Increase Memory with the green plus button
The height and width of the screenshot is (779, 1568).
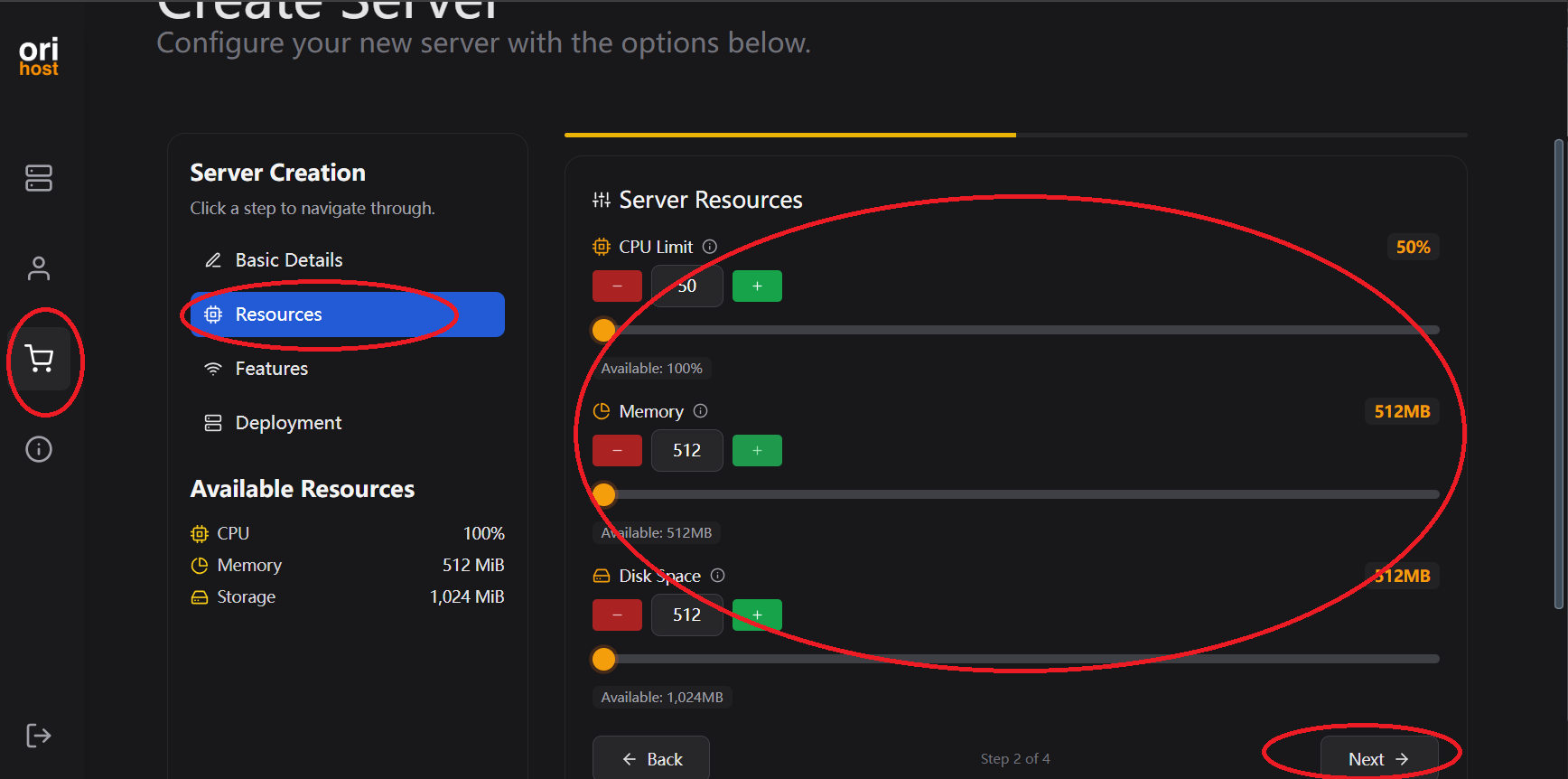tap(757, 451)
